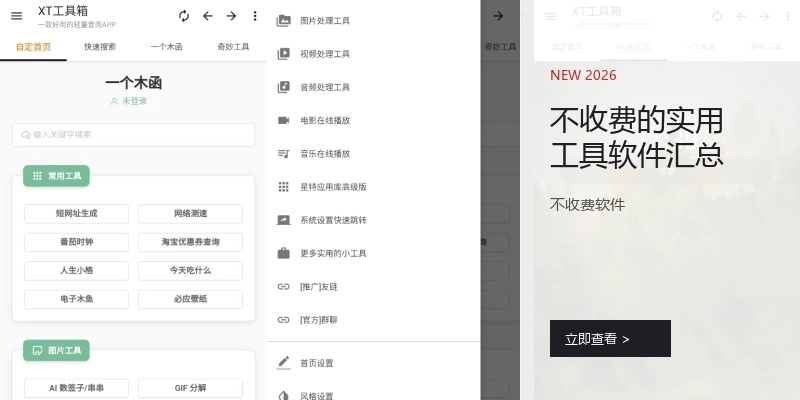Go back with the left arrow icon
Viewport: 800px width, 400px height.
pos(208,16)
